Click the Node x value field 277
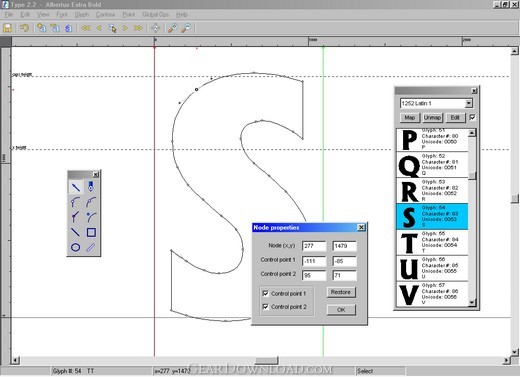The height and width of the screenshot is (377, 520). (314, 246)
